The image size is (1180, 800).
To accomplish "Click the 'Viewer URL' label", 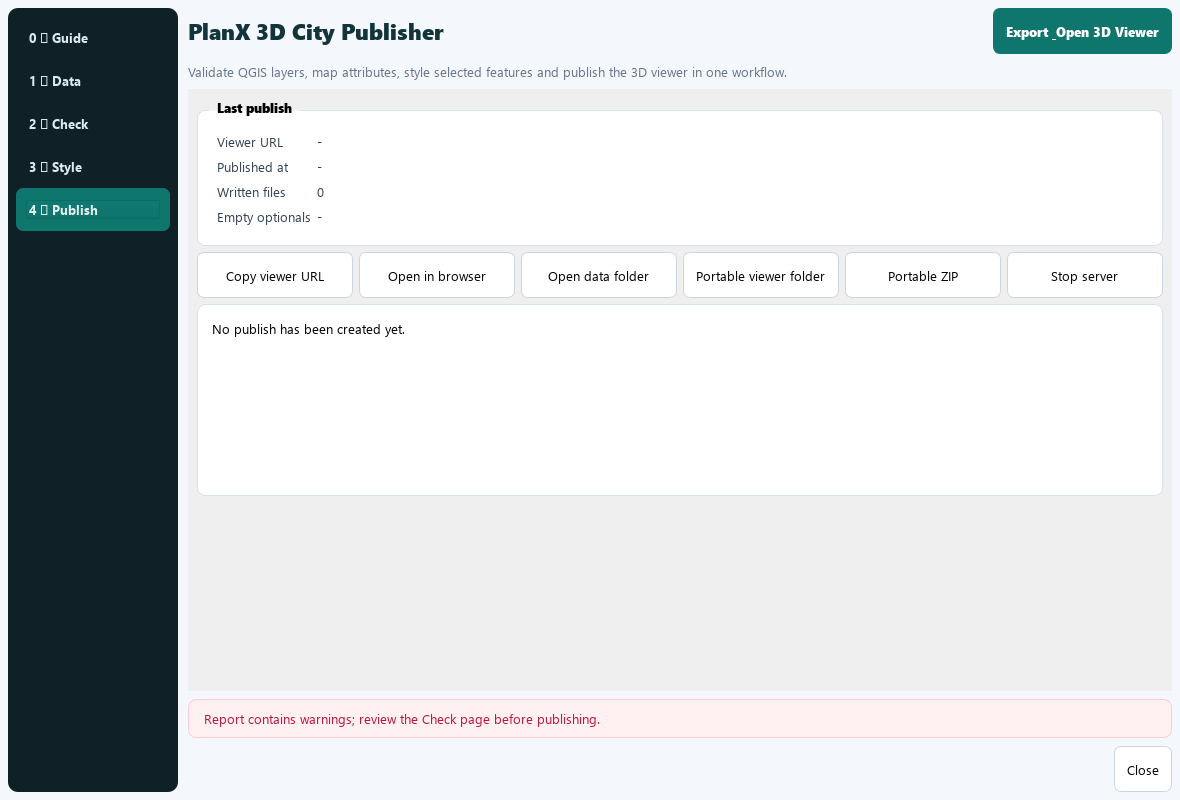I will [x=250, y=142].
